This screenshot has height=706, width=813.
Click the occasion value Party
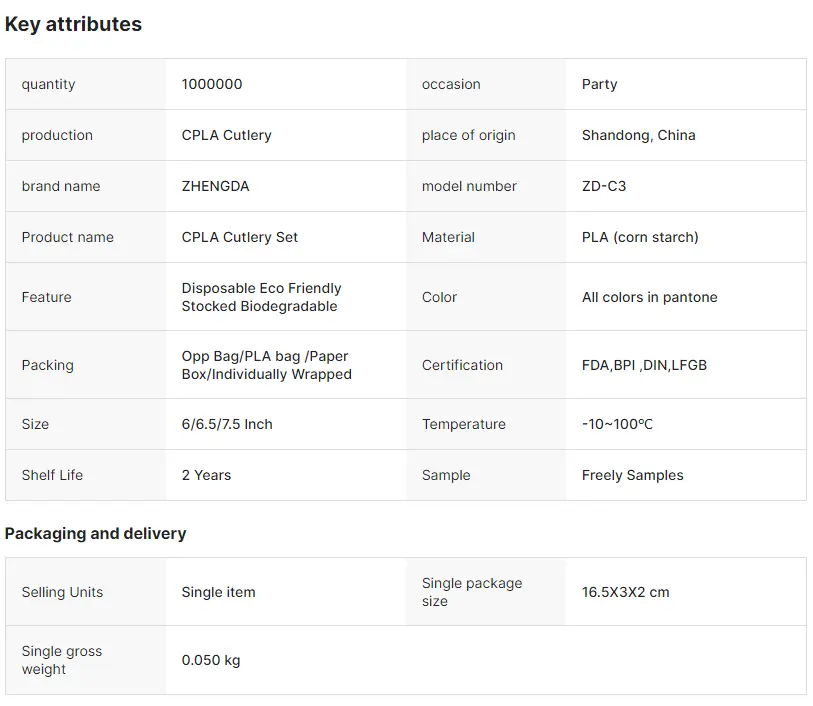(x=599, y=84)
